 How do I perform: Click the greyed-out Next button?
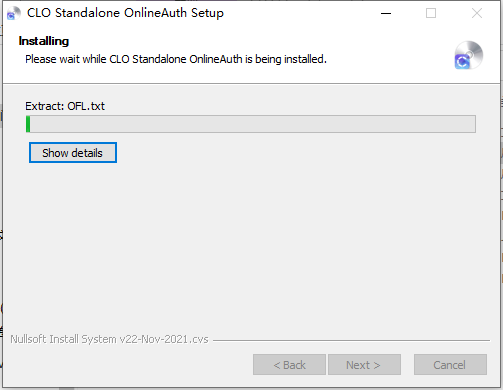(x=364, y=365)
